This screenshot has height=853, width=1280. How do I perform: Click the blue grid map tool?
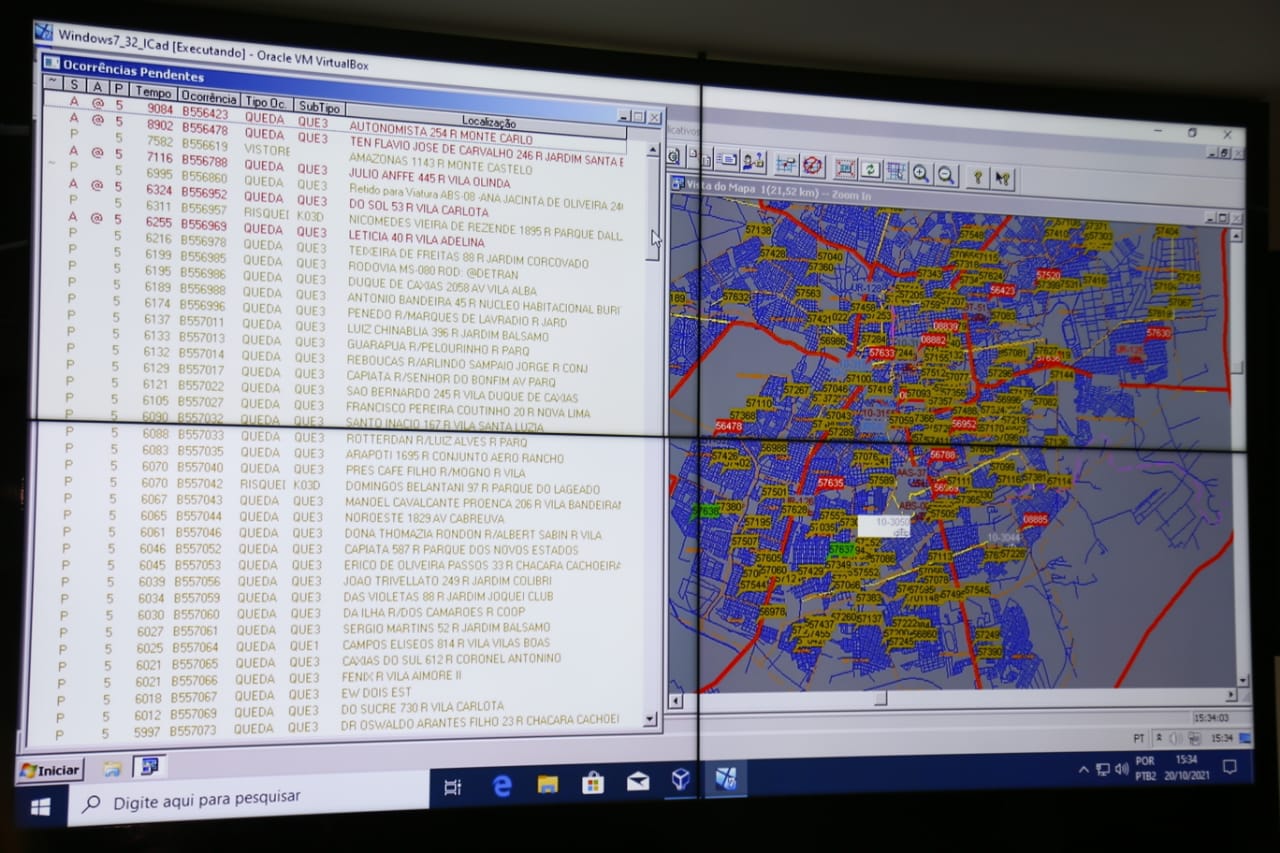coord(895,172)
